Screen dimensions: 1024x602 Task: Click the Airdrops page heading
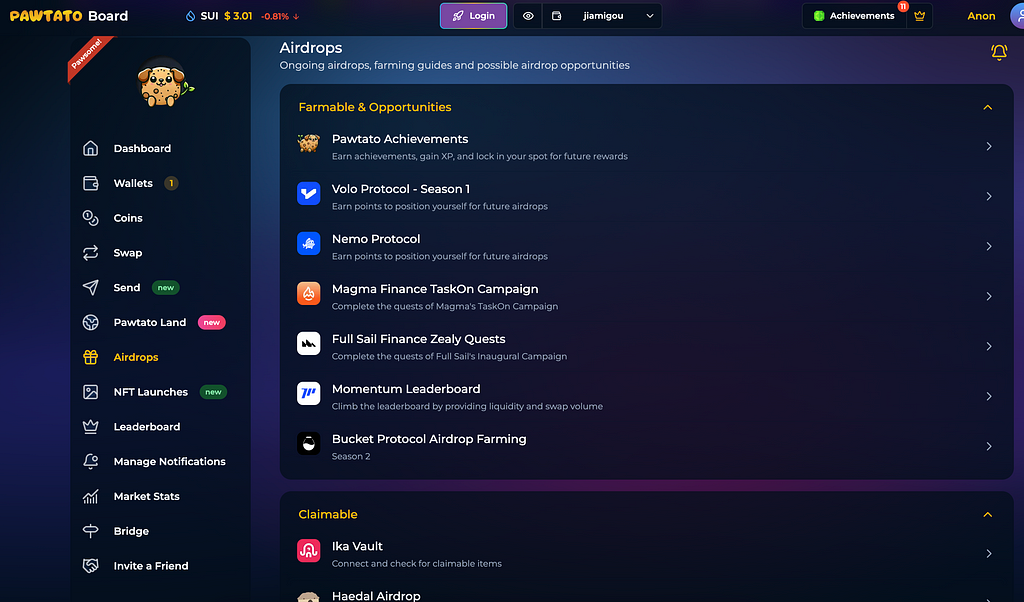(x=311, y=48)
